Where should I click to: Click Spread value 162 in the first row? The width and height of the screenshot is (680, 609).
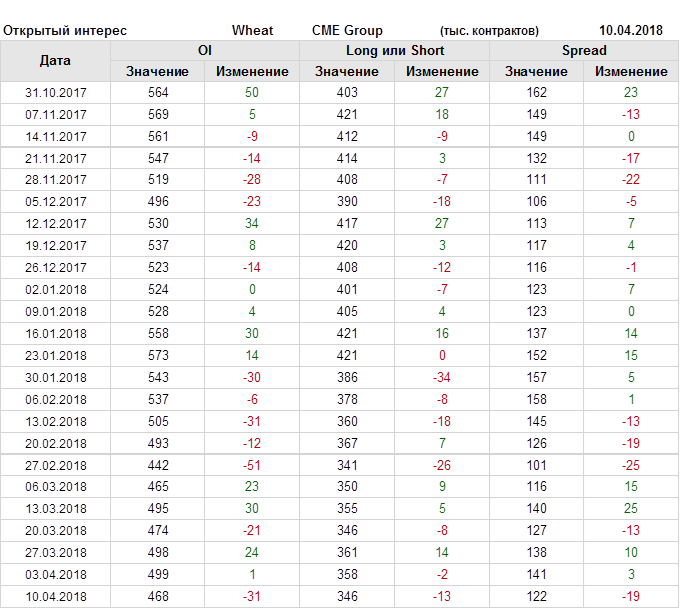536,92
